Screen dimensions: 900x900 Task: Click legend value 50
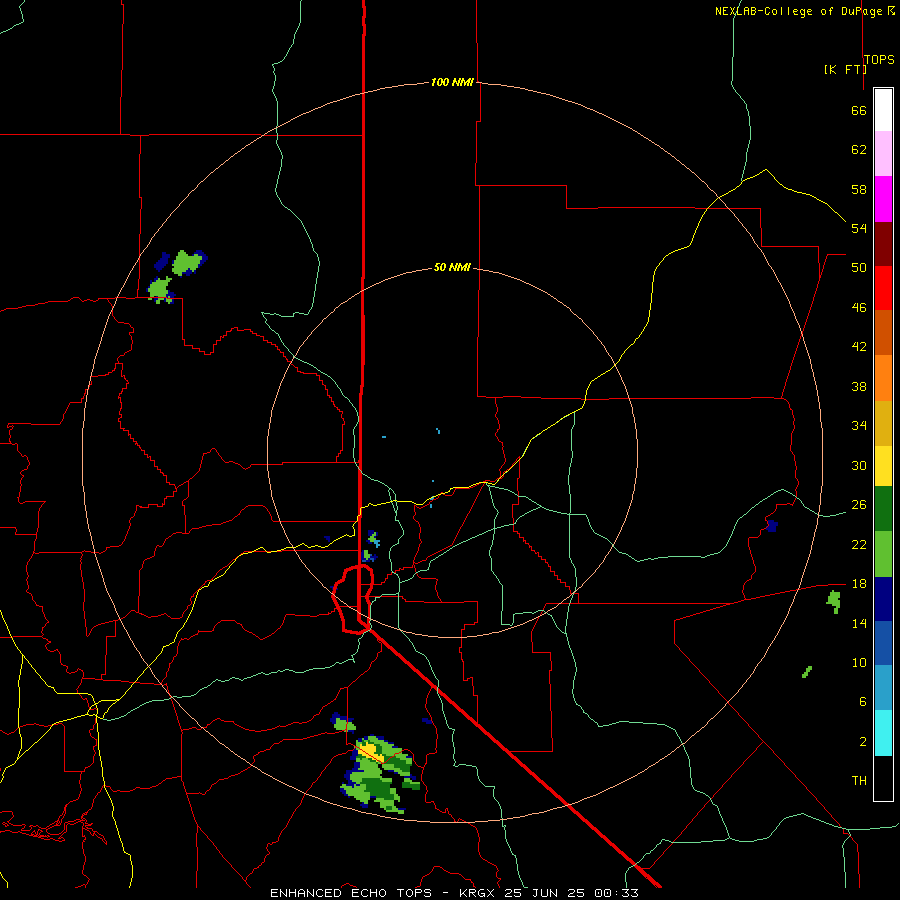coord(859,268)
